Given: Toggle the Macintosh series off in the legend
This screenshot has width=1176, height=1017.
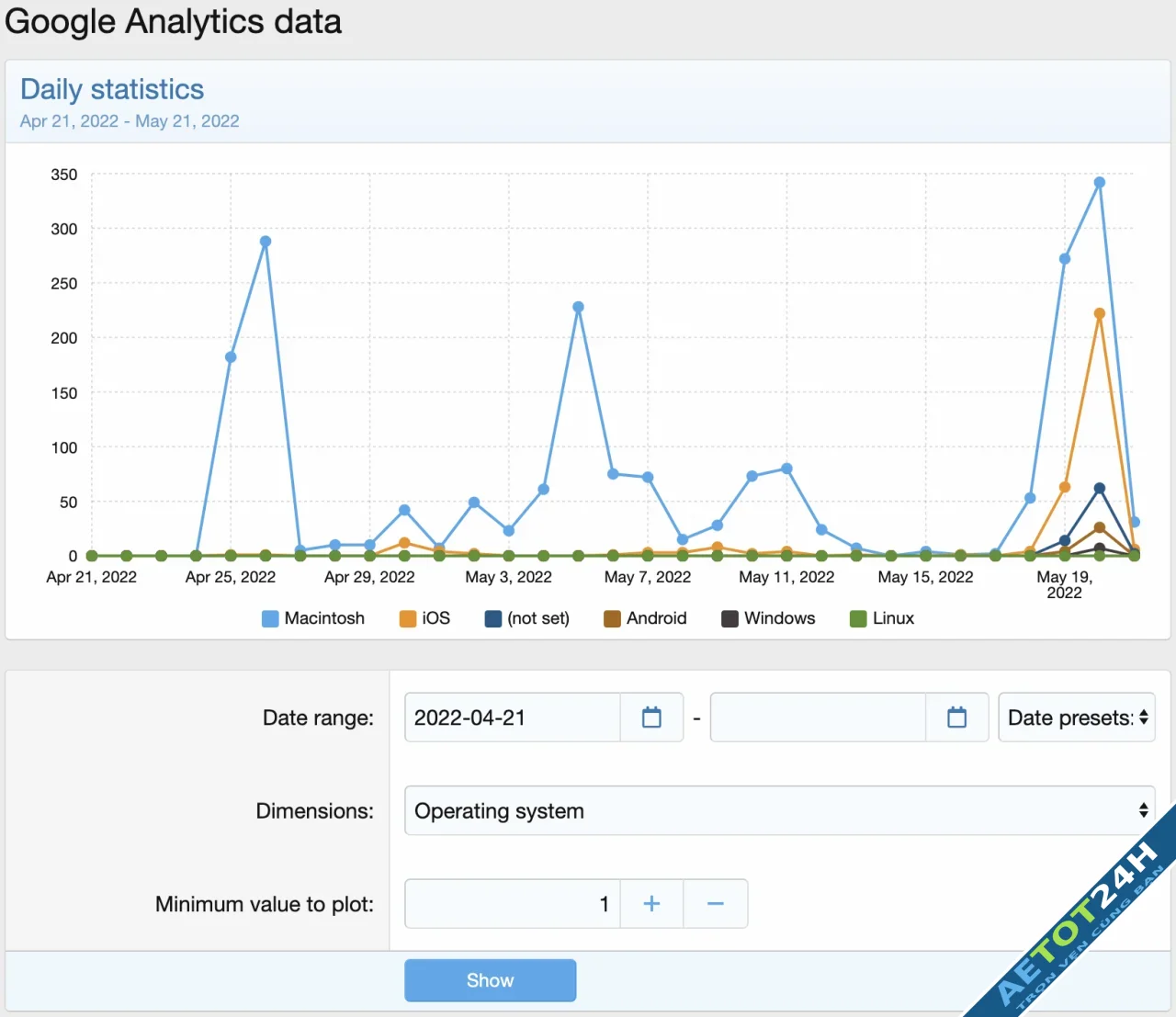Looking at the screenshot, I should pos(313,618).
